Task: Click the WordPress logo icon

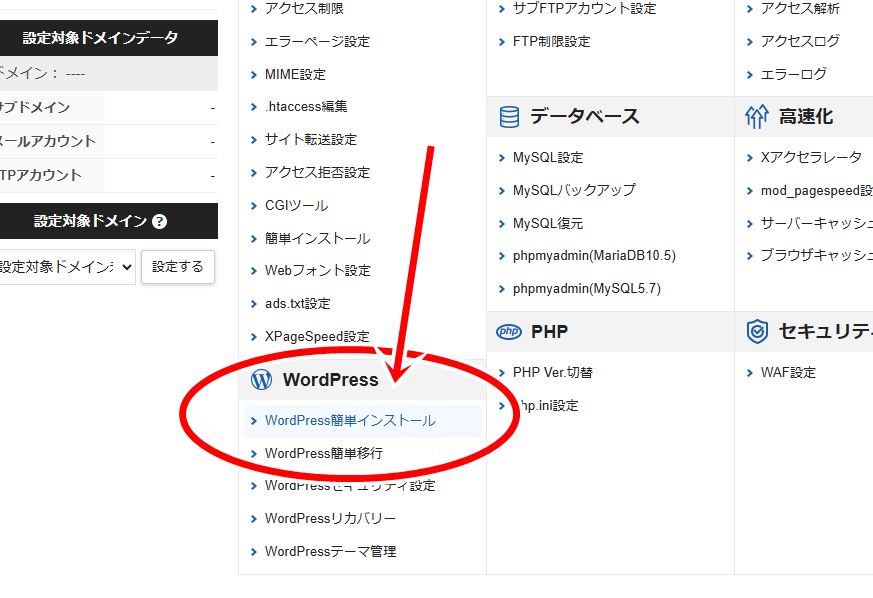Action: pyautogui.click(x=261, y=380)
